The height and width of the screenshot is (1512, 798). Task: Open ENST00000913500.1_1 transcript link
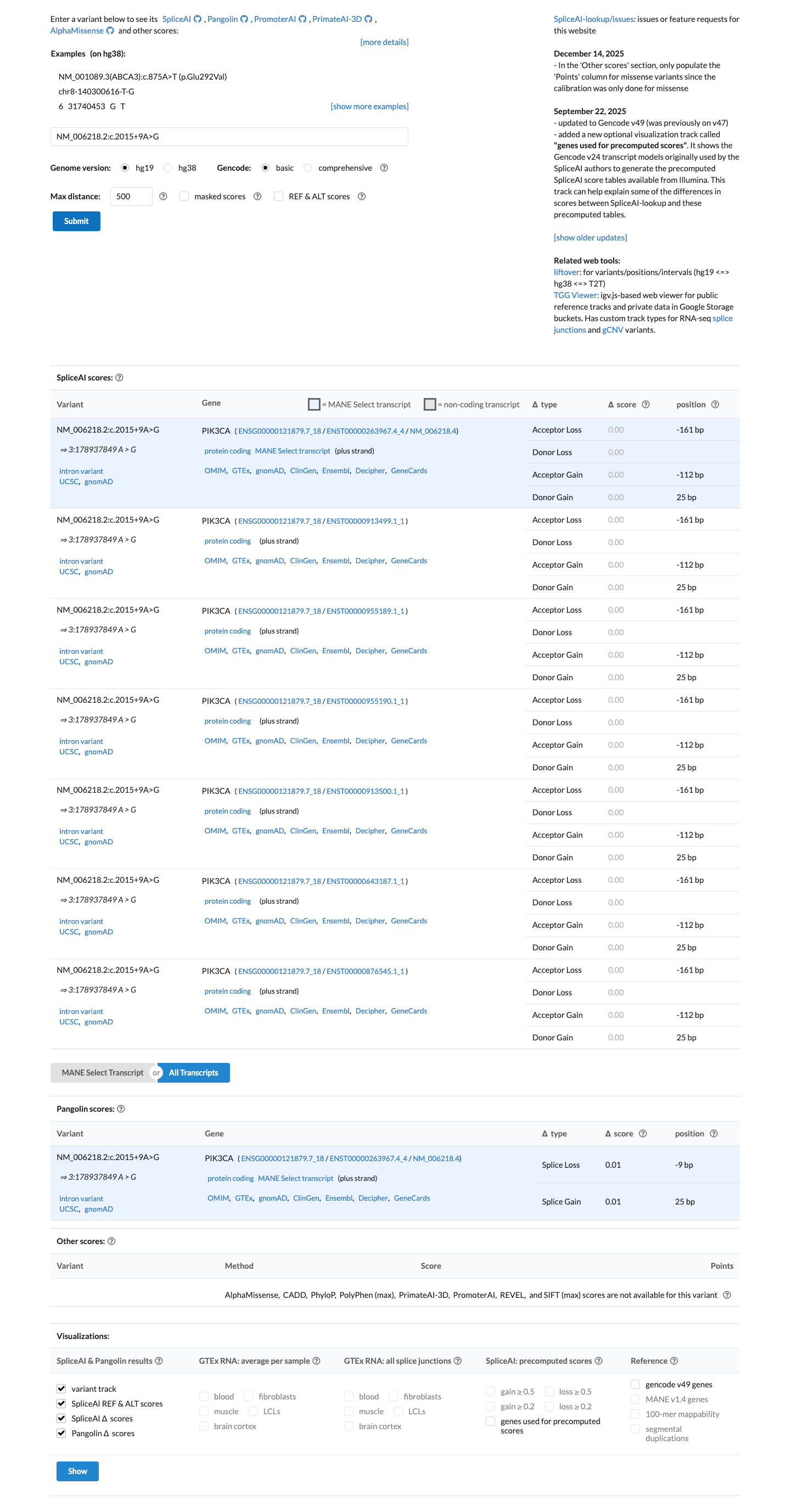[x=366, y=791]
